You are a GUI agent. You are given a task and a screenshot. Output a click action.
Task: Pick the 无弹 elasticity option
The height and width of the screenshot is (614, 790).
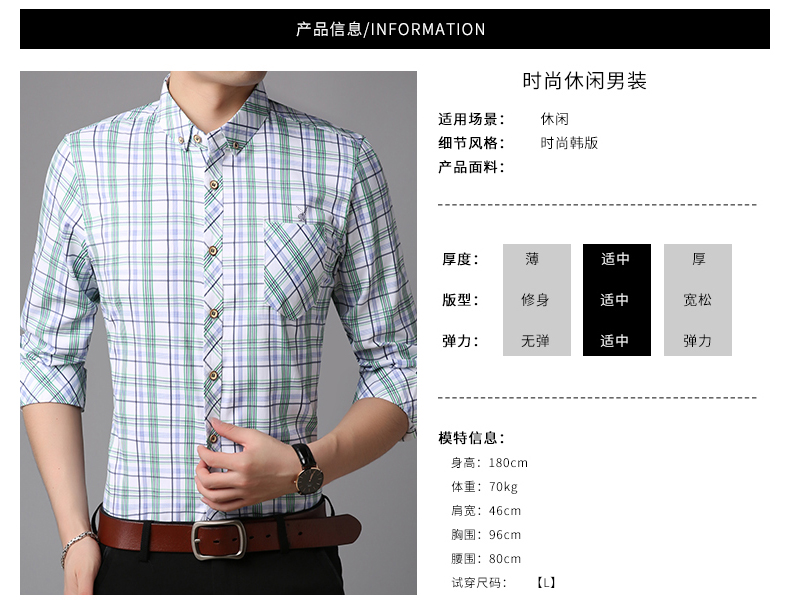(535, 341)
